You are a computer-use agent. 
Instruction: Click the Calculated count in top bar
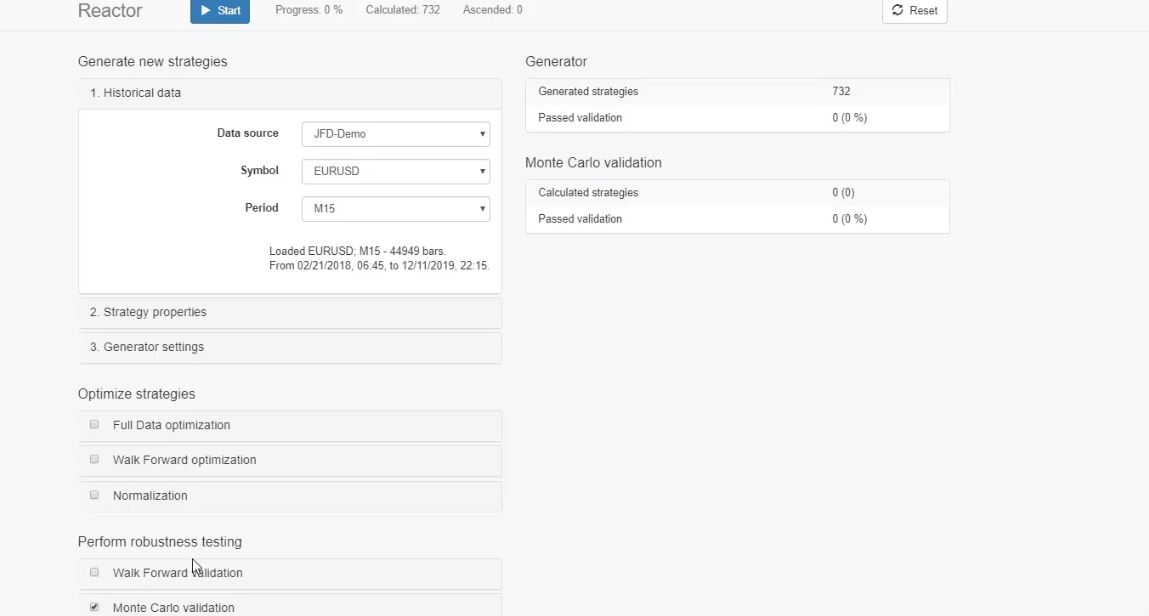[403, 10]
